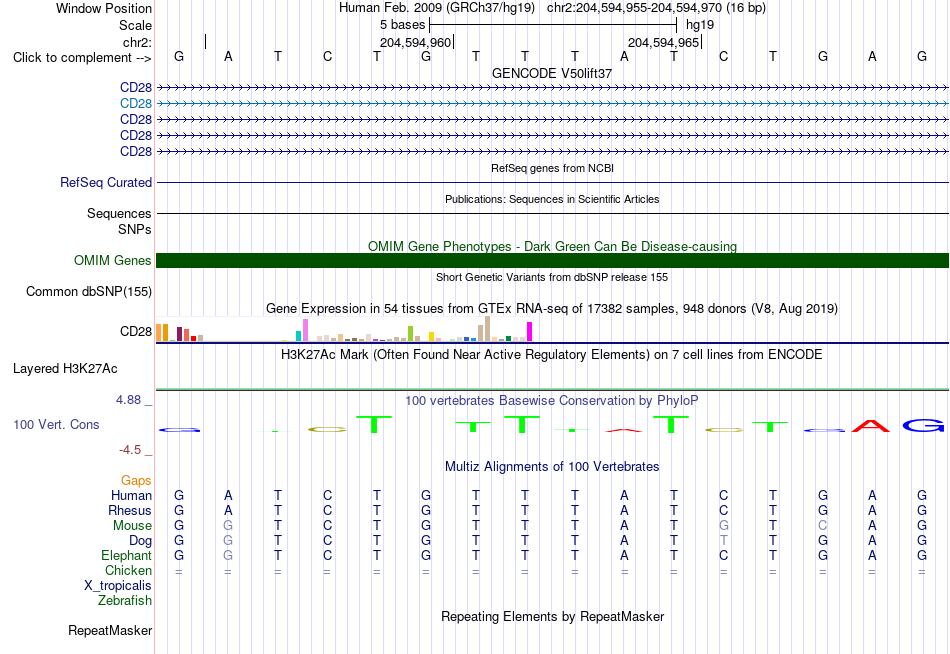Click the Zebrafish alignment row label
This screenshot has width=950, height=654.
[125, 601]
